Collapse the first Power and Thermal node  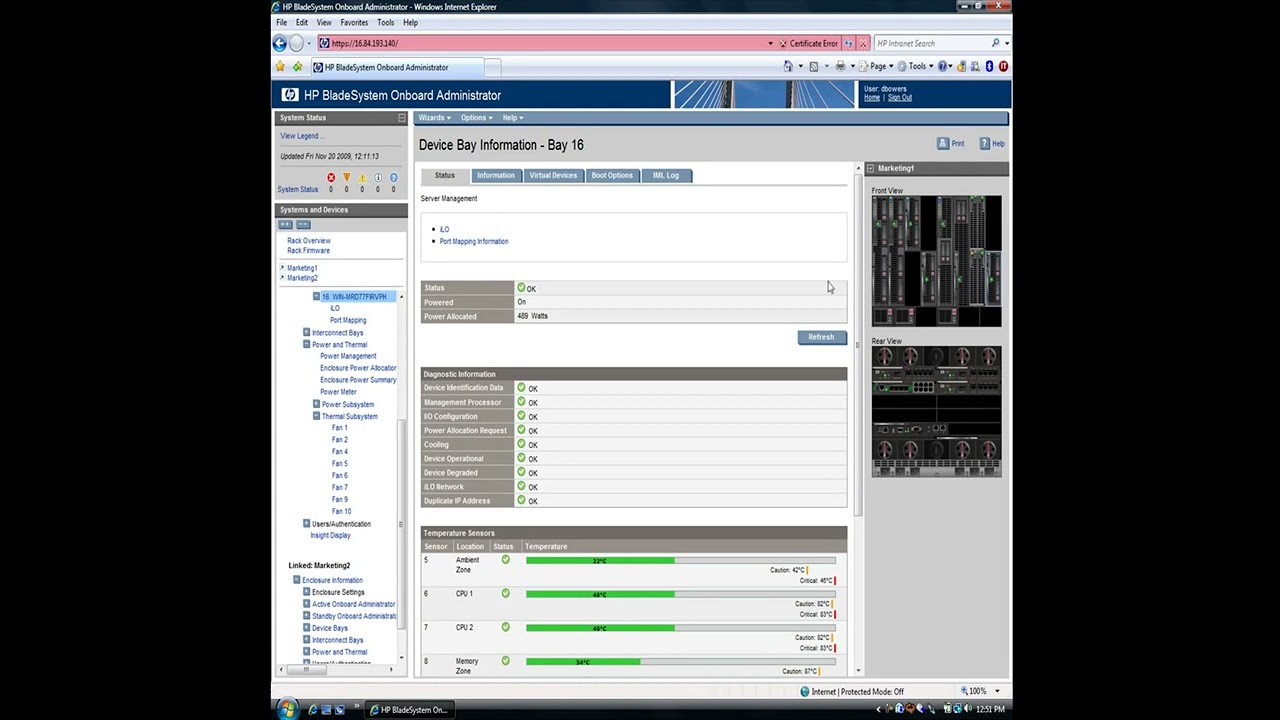click(306, 345)
